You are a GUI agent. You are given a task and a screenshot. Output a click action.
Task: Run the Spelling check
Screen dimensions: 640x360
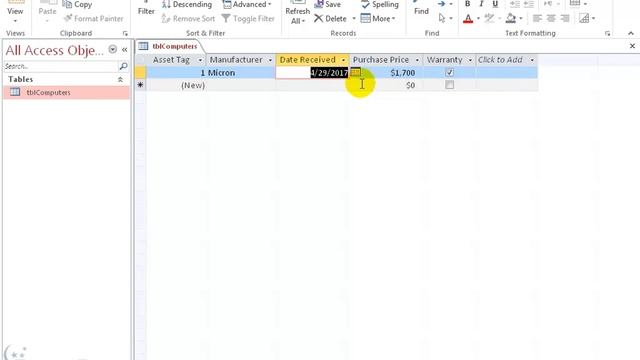coord(380,4)
